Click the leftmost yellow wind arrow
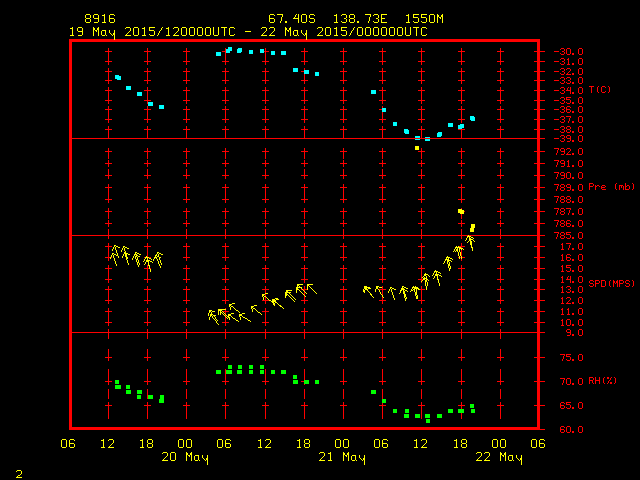This screenshot has width=640, height=480. pos(114,253)
